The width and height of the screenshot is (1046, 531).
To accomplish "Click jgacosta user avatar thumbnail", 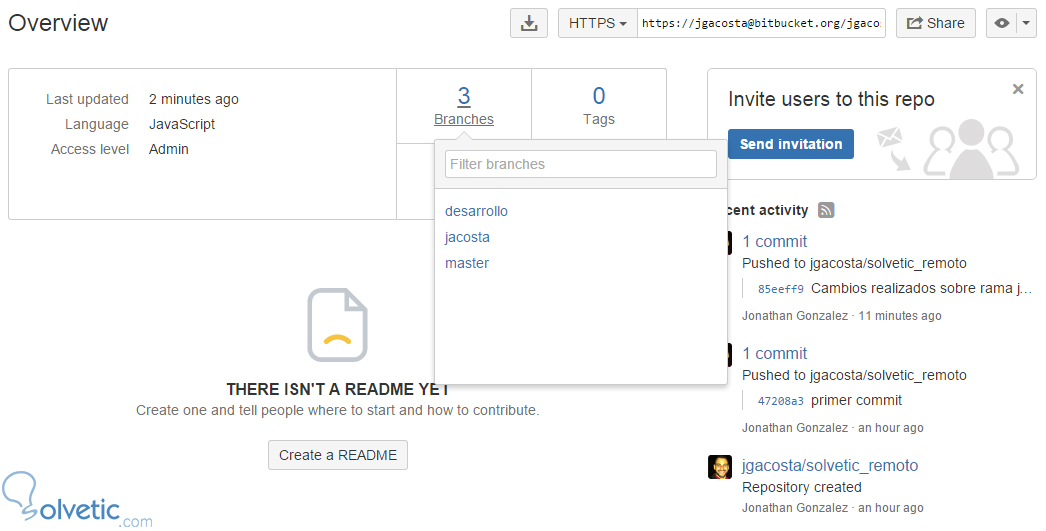I will 720,467.
